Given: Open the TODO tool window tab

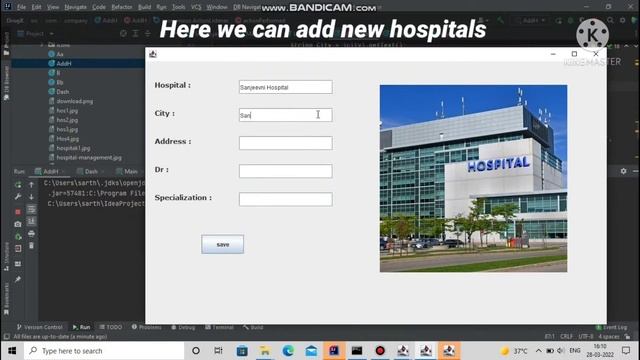Looking at the screenshot, I should point(111,327).
